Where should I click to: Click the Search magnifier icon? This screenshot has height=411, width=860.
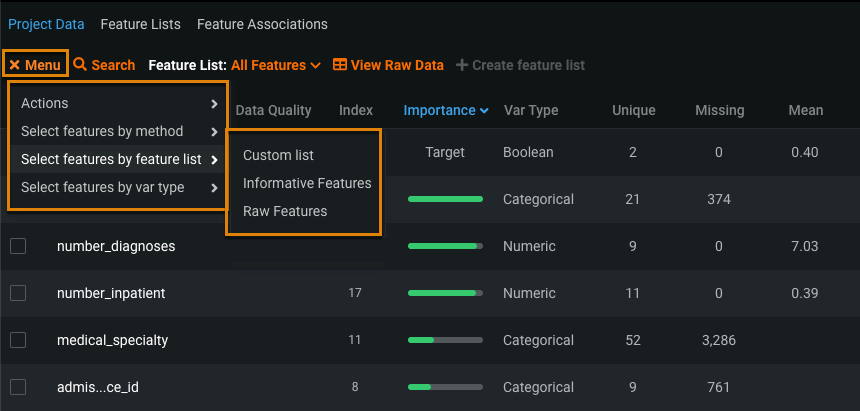[80, 65]
